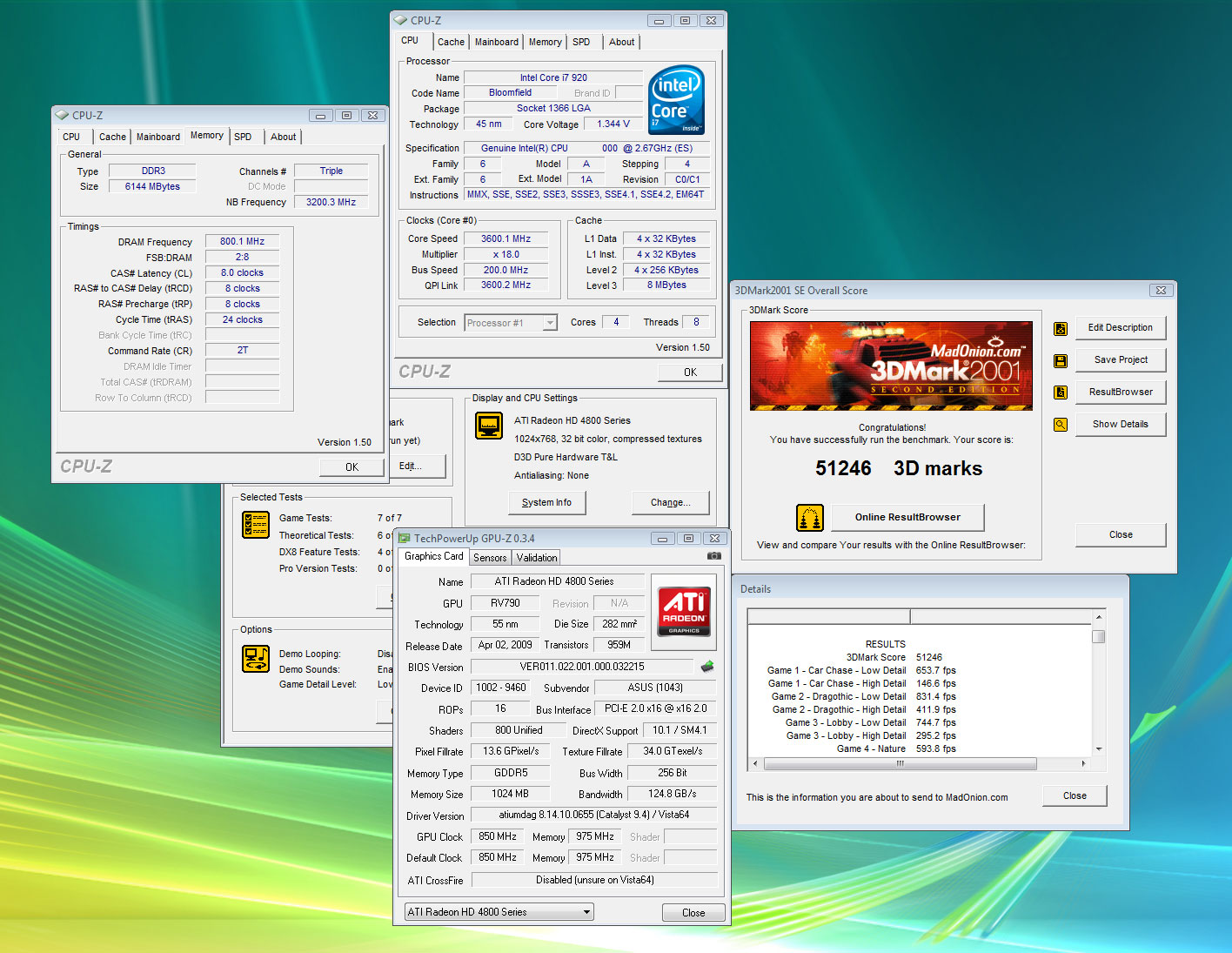Click the Options demo icon in 3DMark
Image resolution: width=1232 pixels, height=953 pixels.
tap(256, 659)
